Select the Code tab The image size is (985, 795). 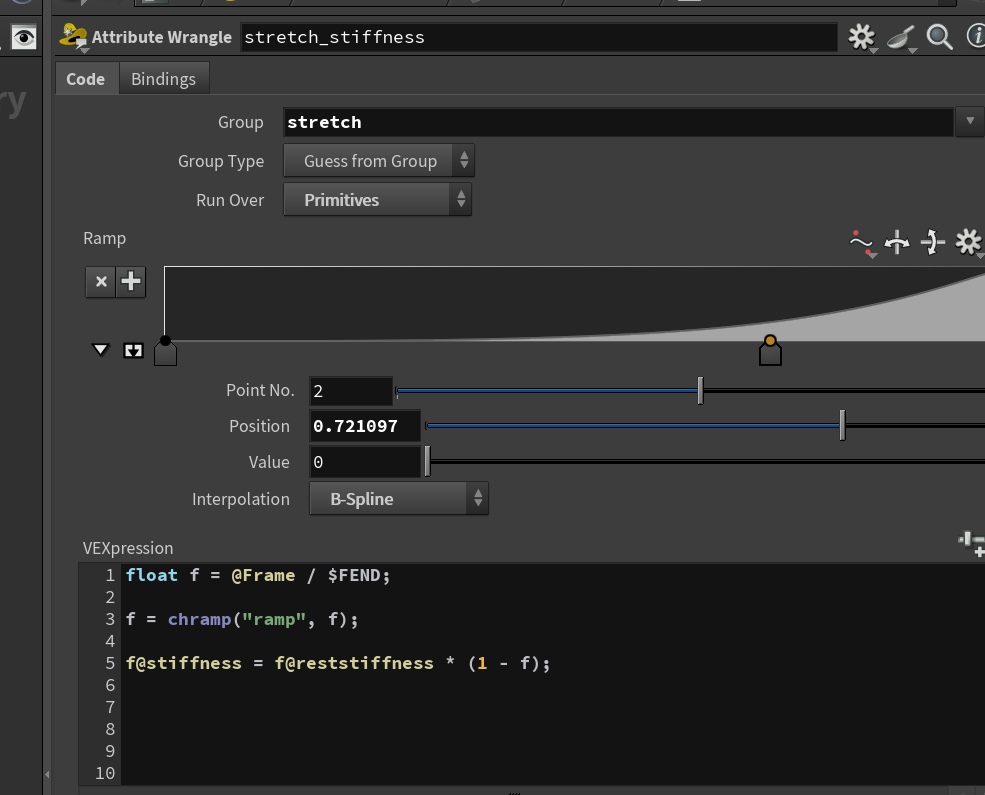(85, 79)
